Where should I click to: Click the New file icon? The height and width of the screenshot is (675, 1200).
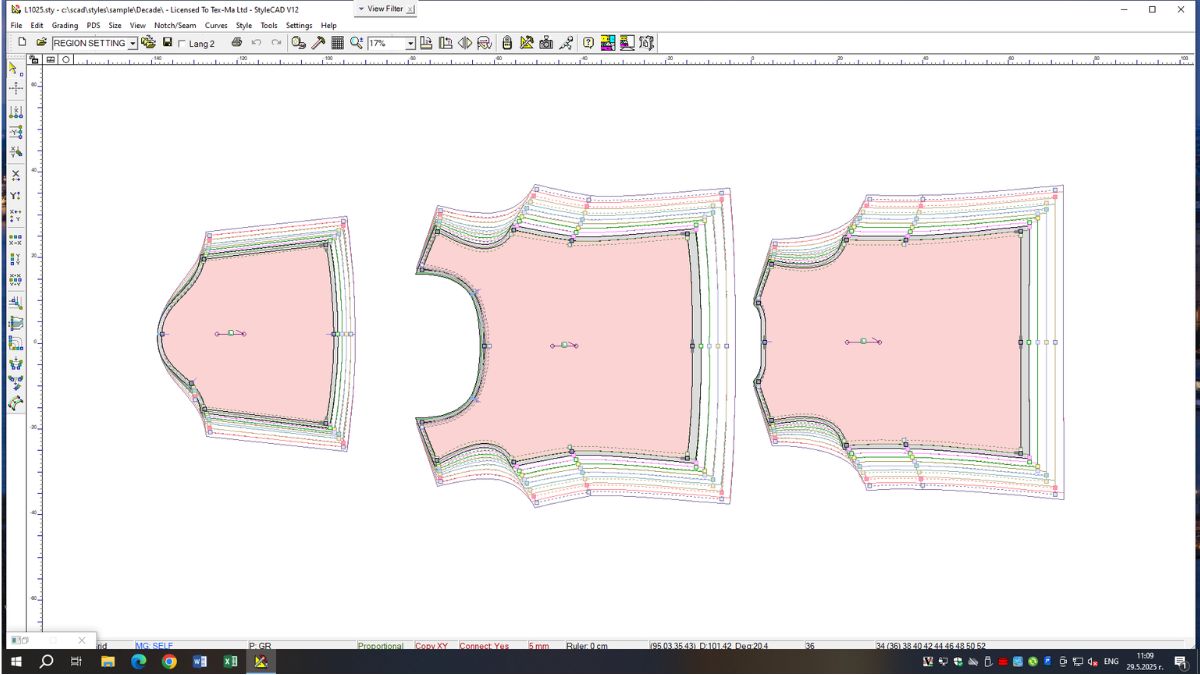[x=22, y=43]
